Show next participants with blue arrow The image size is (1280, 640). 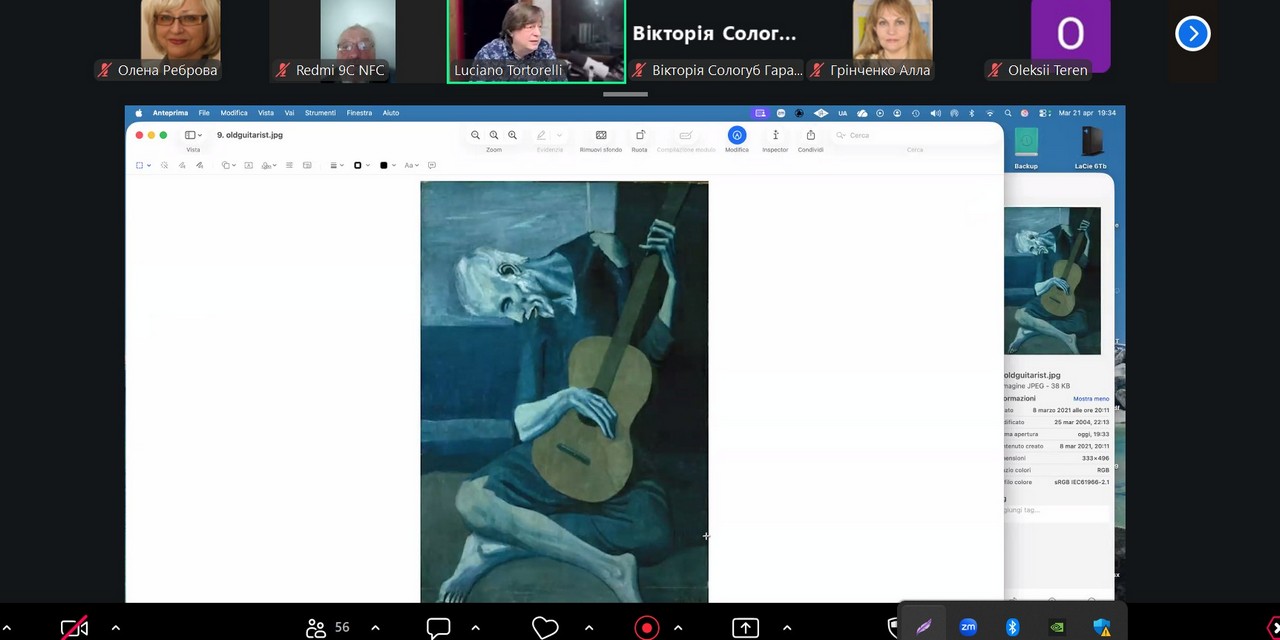pyautogui.click(x=1192, y=34)
